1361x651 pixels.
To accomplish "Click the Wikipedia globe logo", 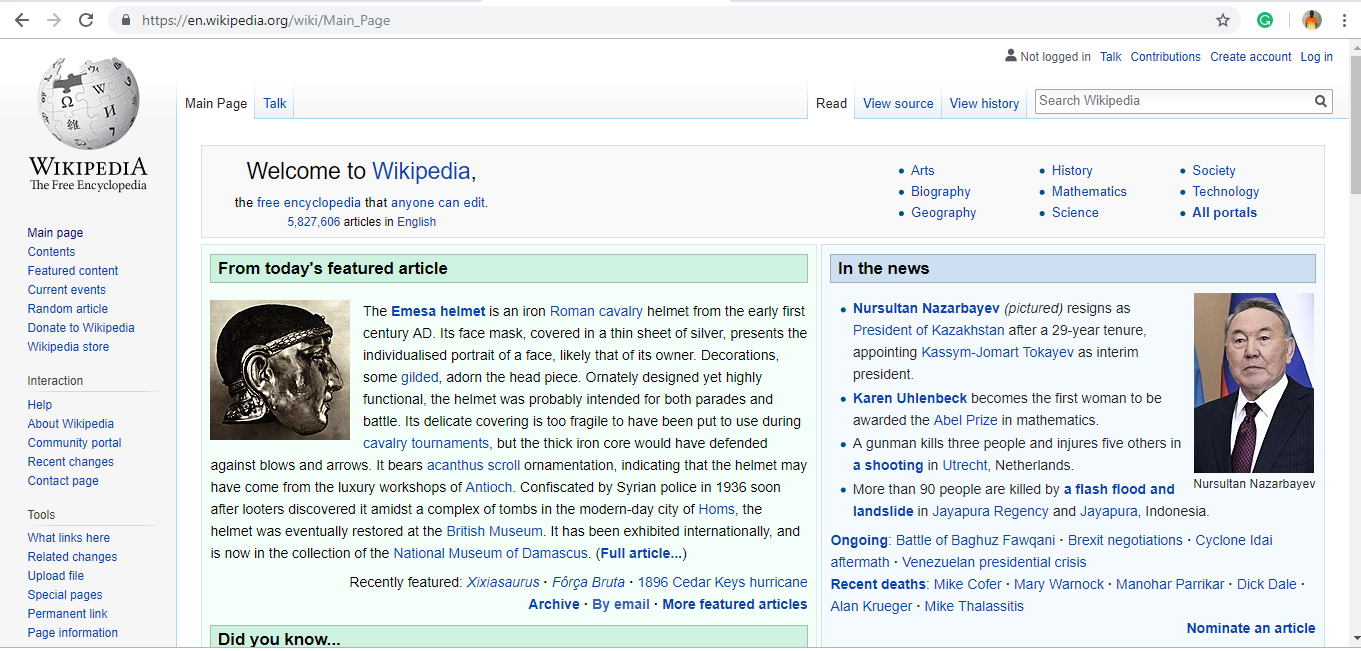I will click(x=88, y=104).
